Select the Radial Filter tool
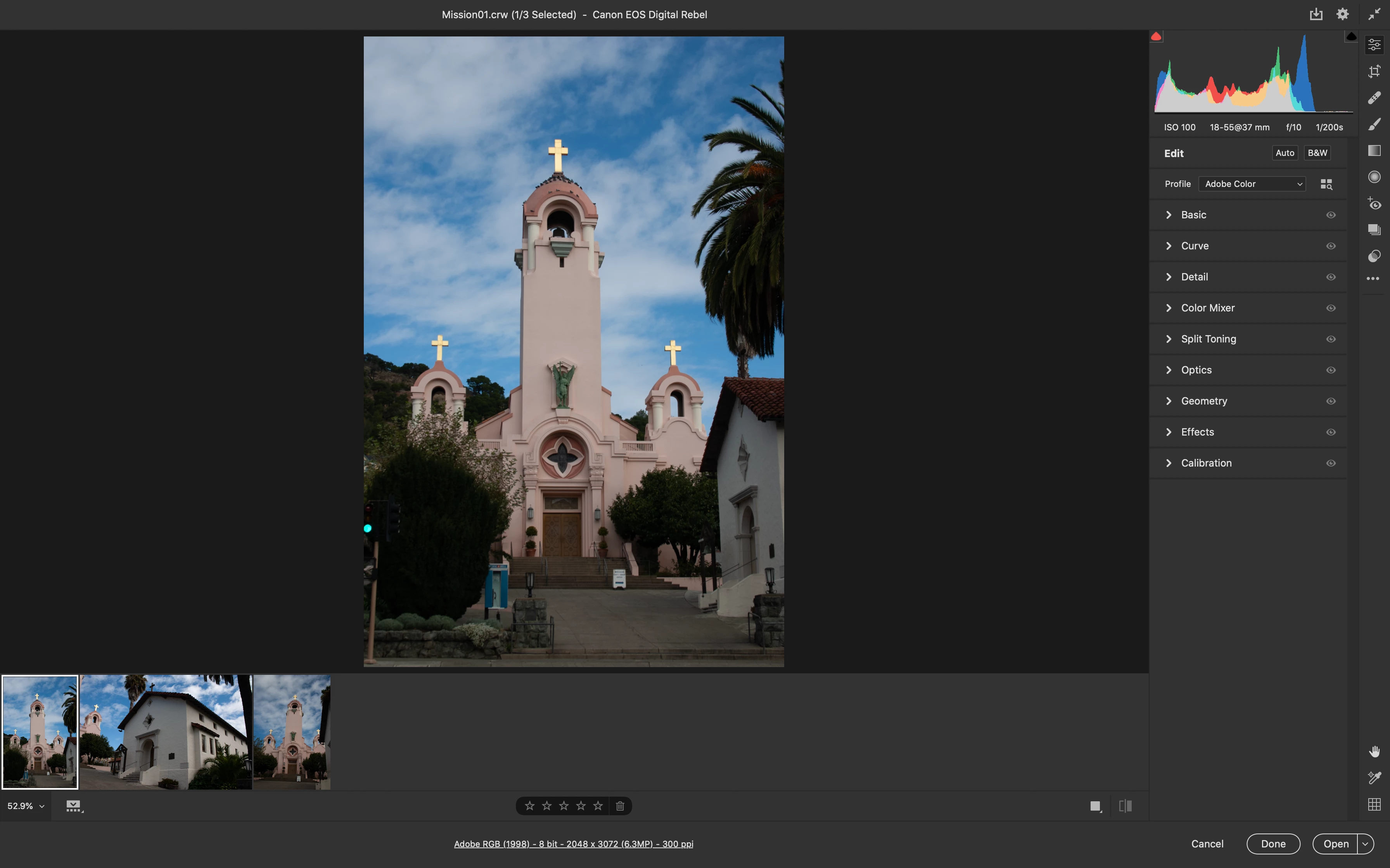This screenshot has height=868, width=1390. pyautogui.click(x=1374, y=177)
